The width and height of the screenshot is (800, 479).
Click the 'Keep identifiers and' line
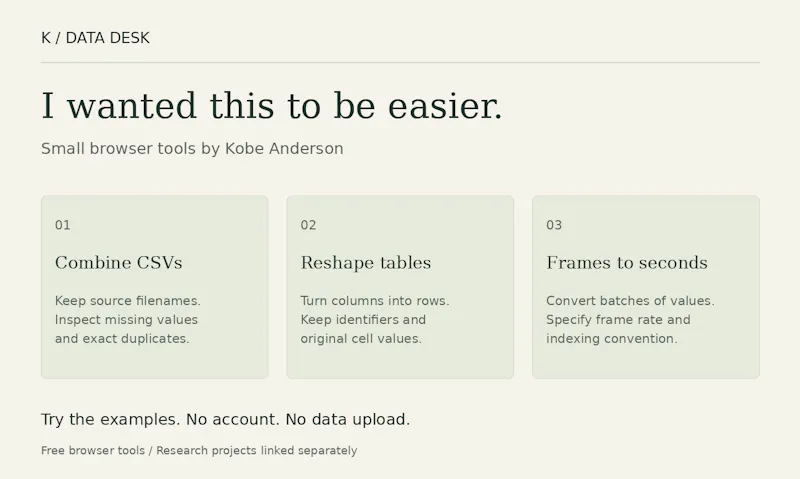click(x=363, y=320)
